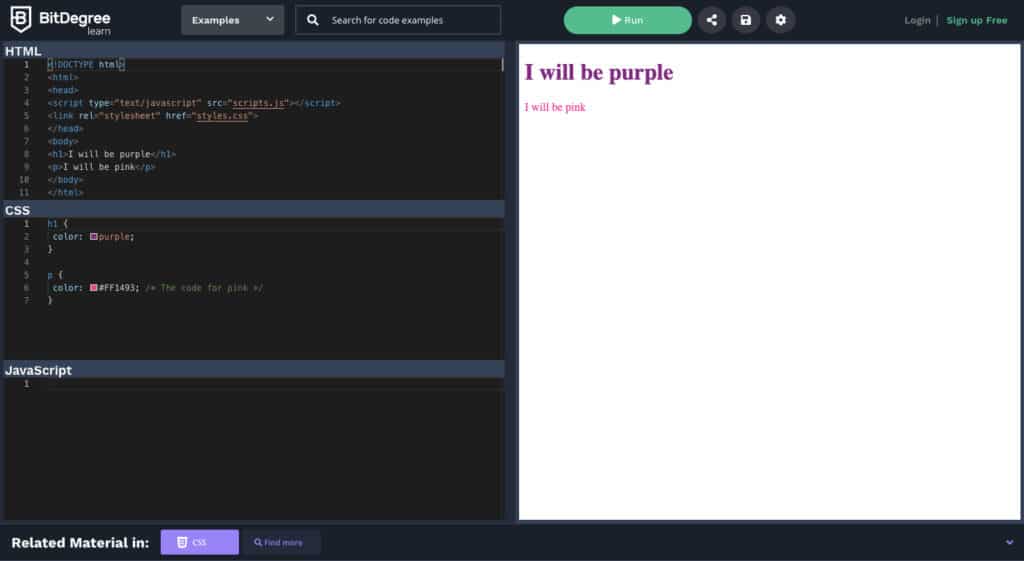Click the share icon button
Image resolution: width=1024 pixels, height=561 pixels.
[x=711, y=20]
